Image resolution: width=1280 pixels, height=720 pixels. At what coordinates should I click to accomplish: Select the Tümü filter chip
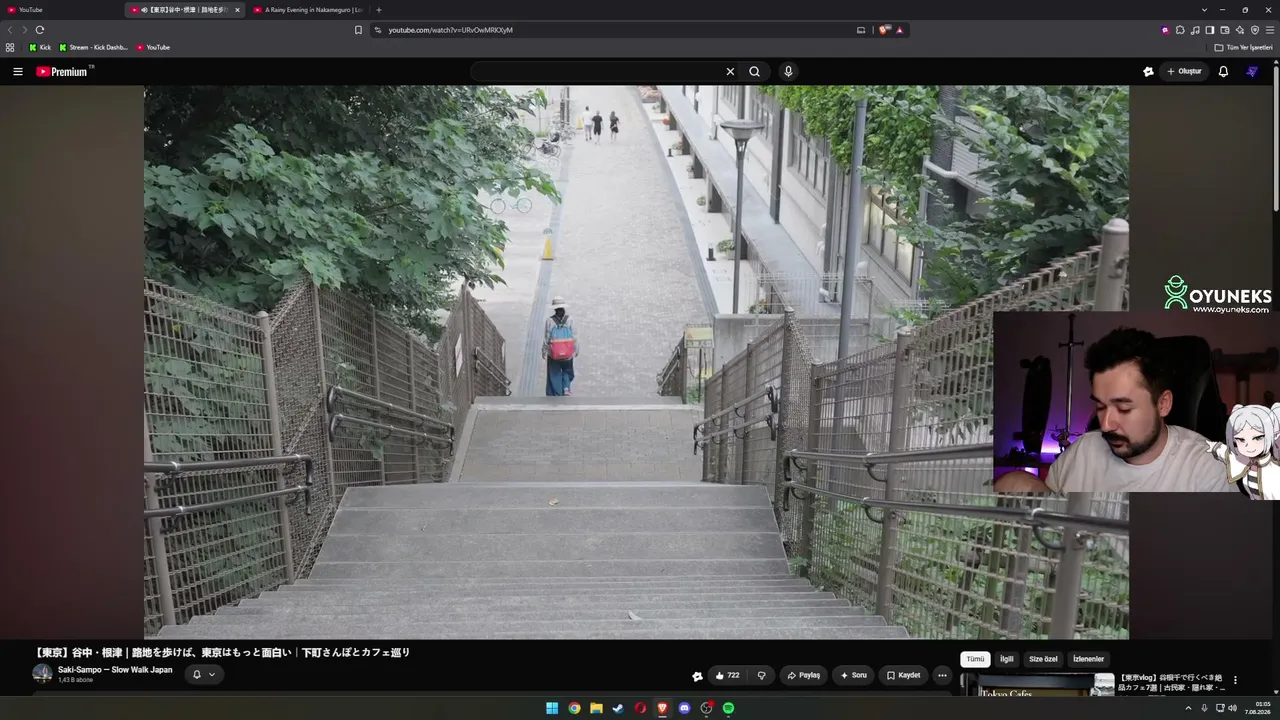975,660
